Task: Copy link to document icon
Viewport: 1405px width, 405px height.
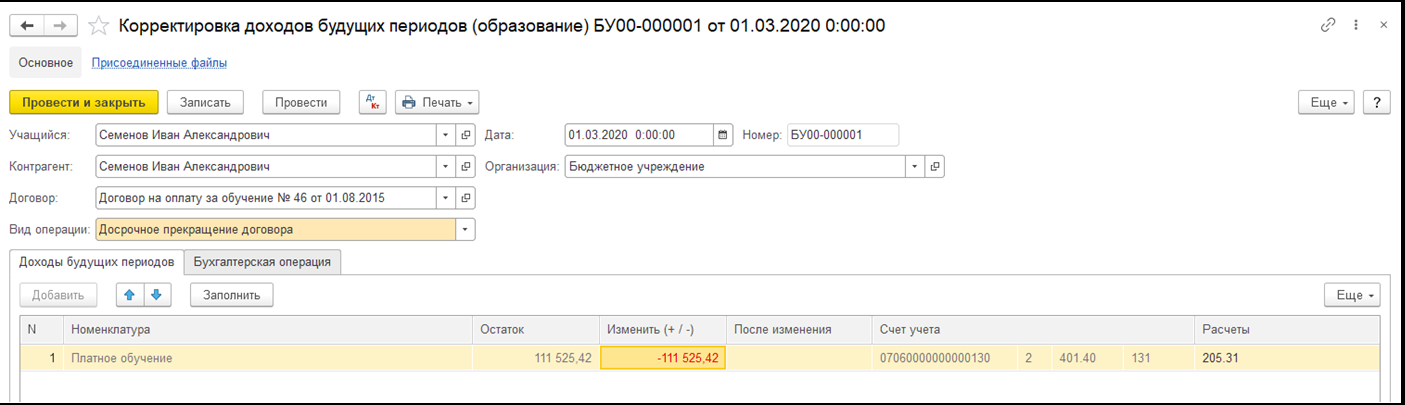Action: click(x=1329, y=26)
